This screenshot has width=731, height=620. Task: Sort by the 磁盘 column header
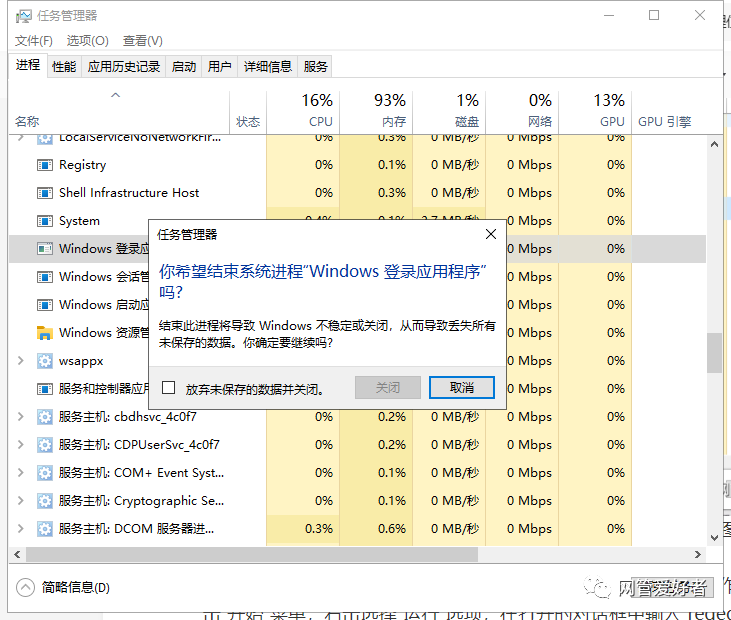[449, 110]
